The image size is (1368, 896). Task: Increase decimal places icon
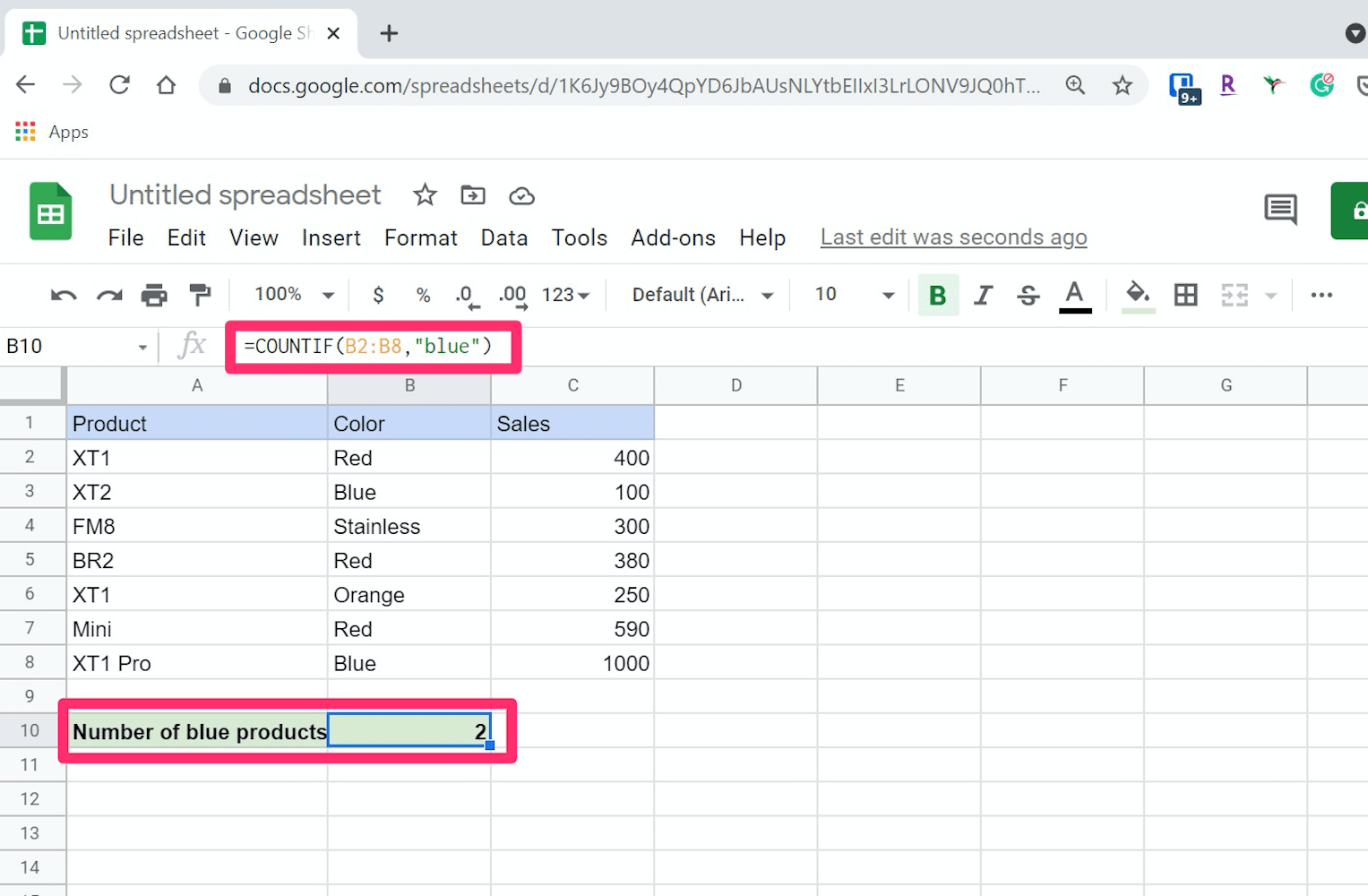(512, 296)
